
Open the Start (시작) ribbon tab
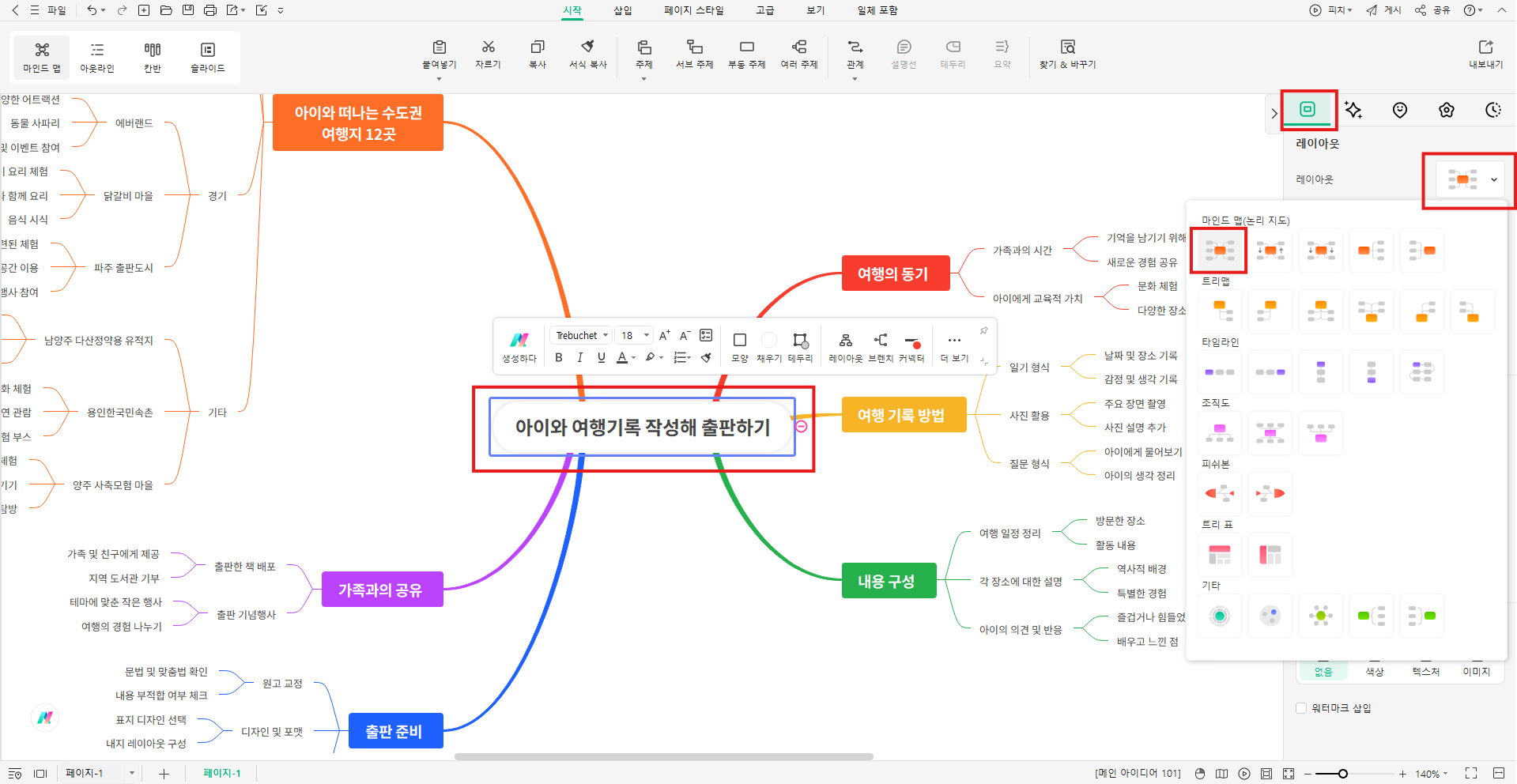point(572,10)
